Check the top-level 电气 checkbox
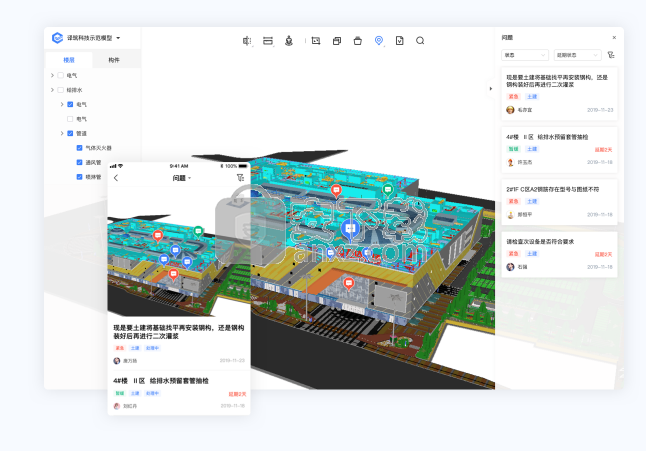 61,75
